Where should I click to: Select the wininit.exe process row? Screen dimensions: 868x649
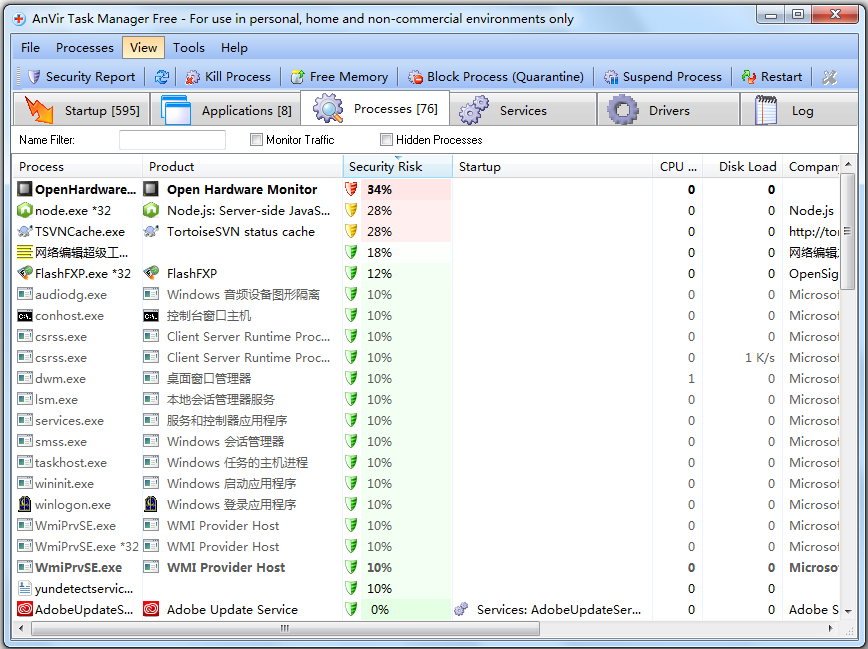[426, 484]
